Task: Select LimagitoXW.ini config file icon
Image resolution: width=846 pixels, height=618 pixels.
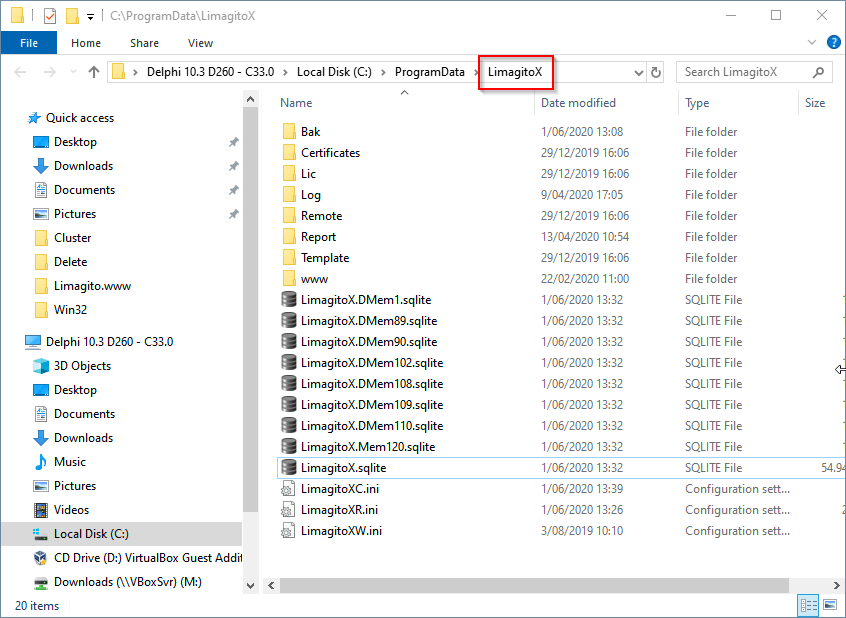Action: tap(288, 531)
